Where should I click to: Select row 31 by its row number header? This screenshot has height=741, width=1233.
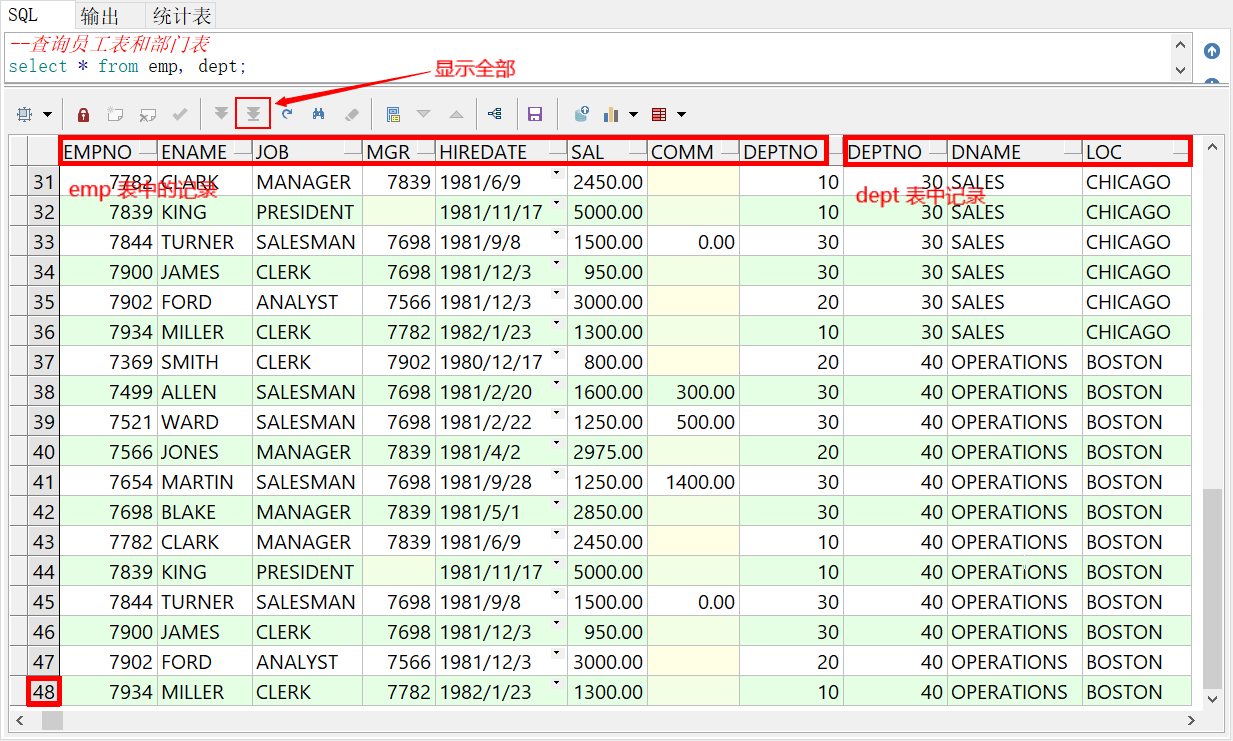(x=44, y=182)
